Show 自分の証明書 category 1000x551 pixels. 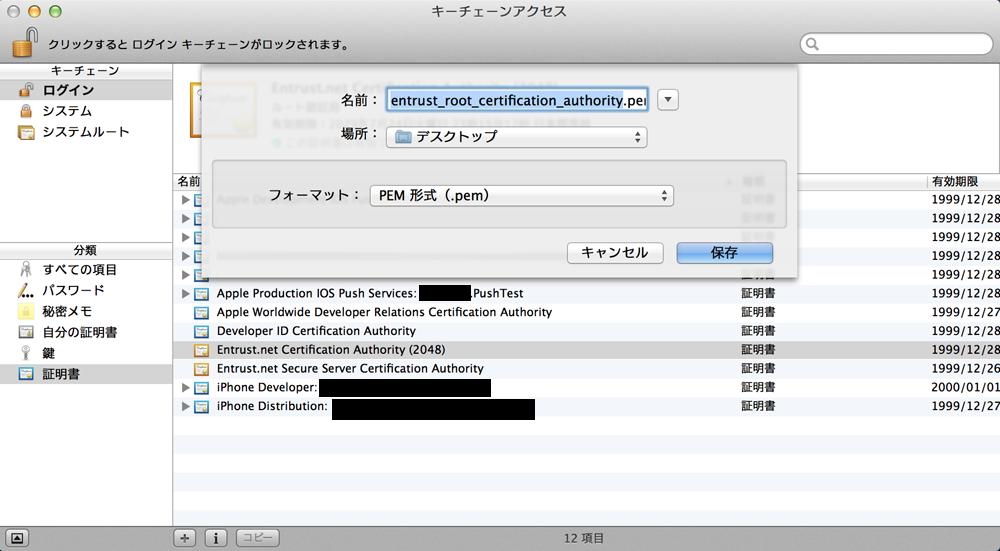coord(86,332)
